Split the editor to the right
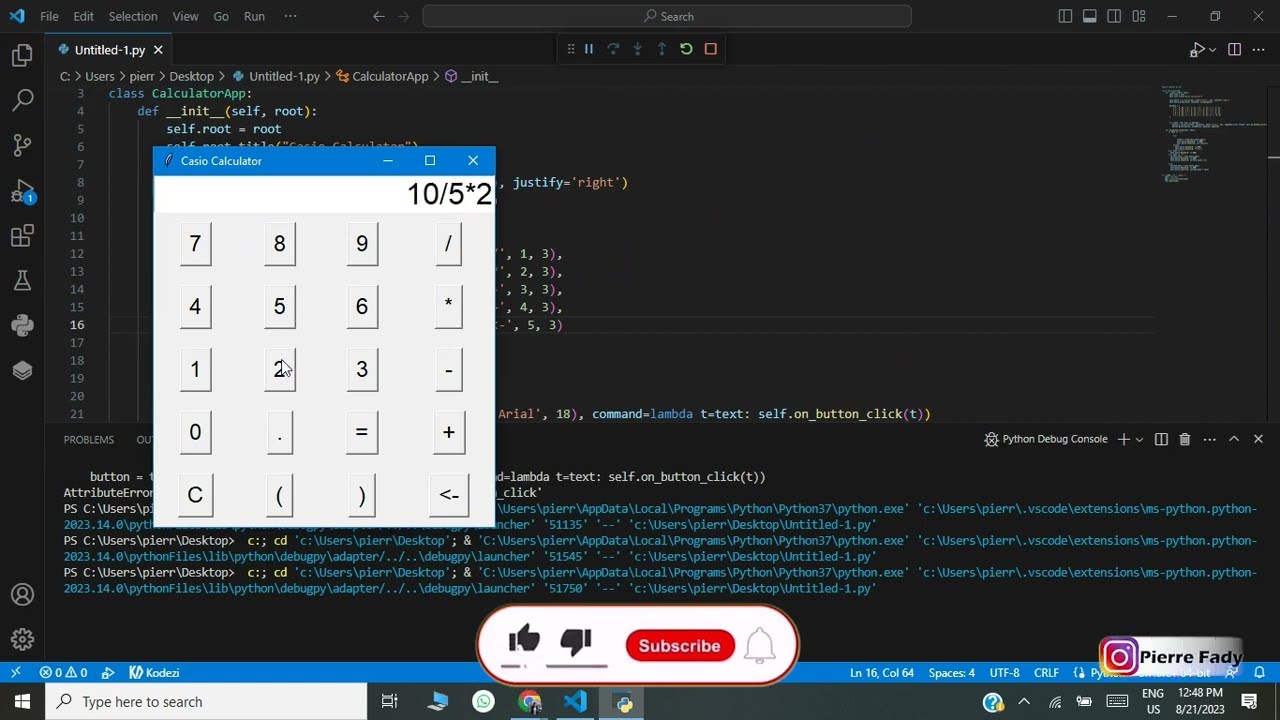This screenshot has width=1280, height=720. [x=1234, y=50]
